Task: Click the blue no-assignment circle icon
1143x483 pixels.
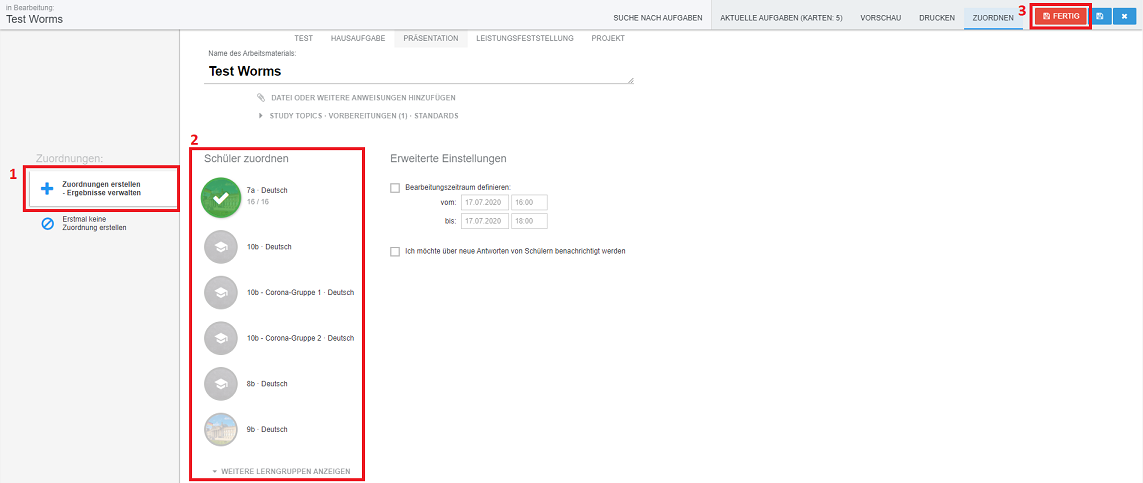Action: [47, 223]
